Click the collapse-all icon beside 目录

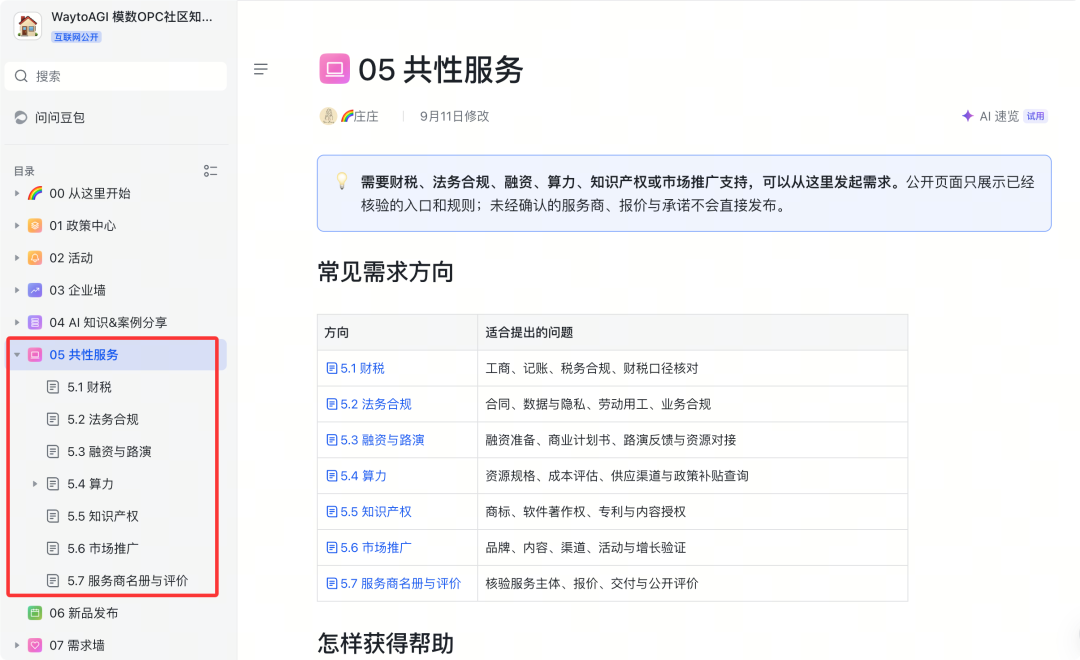[x=210, y=171]
